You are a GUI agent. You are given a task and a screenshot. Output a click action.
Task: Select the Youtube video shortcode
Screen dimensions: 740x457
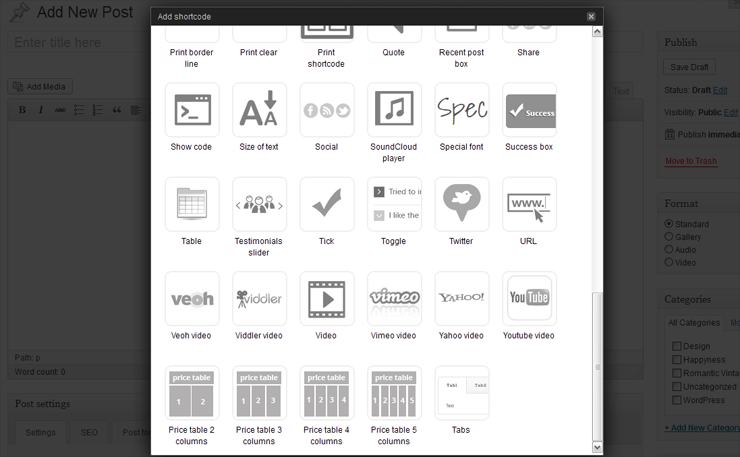click(x=529, y=298)
